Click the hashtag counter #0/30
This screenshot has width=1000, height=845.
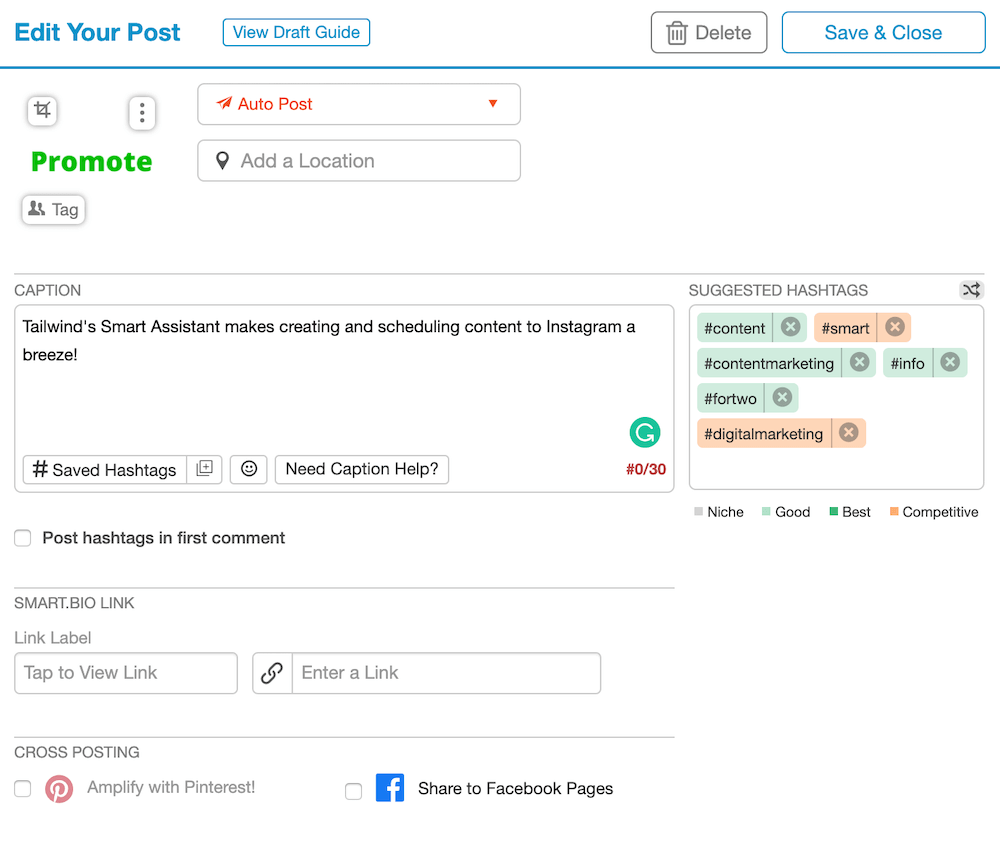point(645,469)
